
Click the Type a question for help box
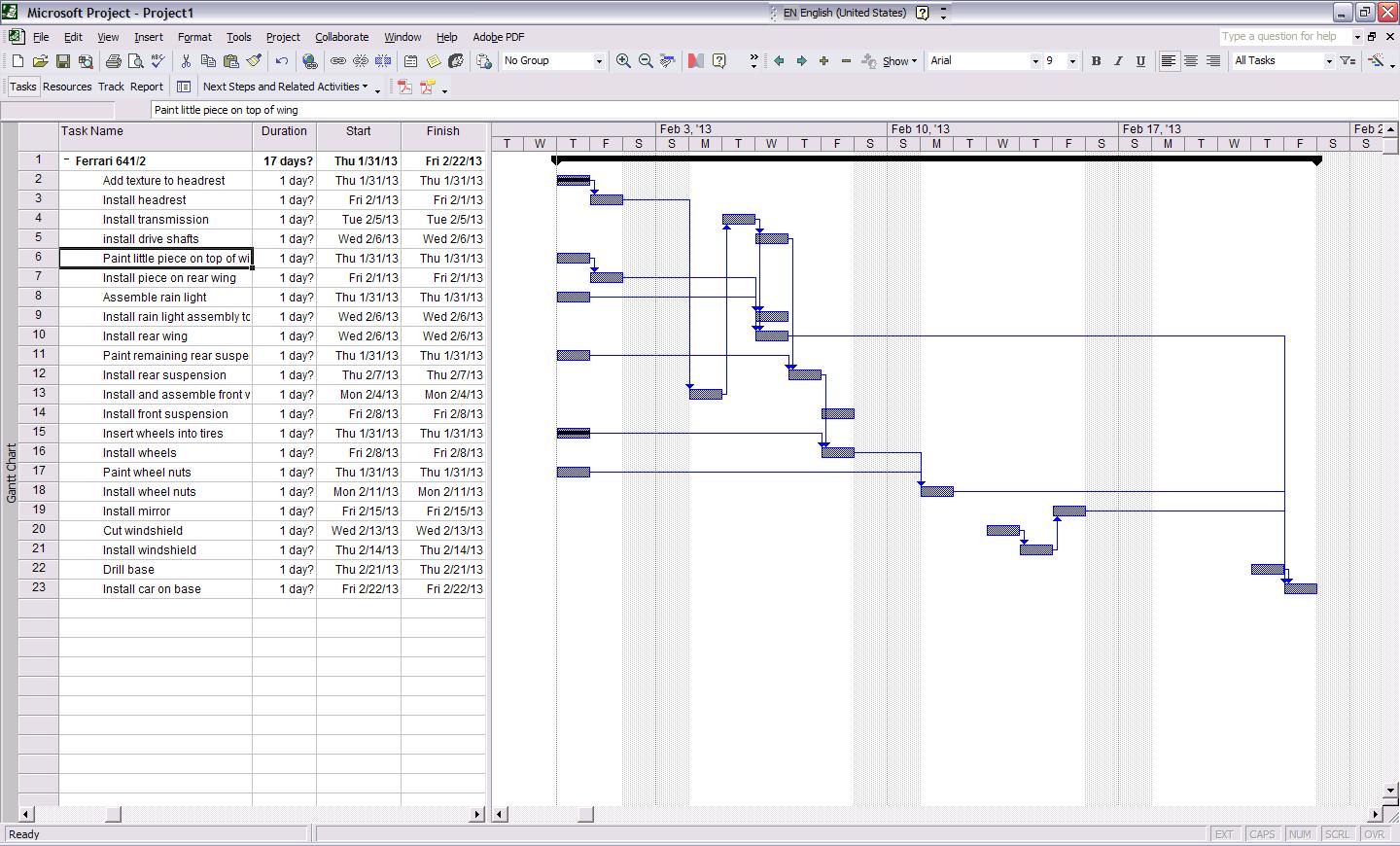click(1284, 37)
